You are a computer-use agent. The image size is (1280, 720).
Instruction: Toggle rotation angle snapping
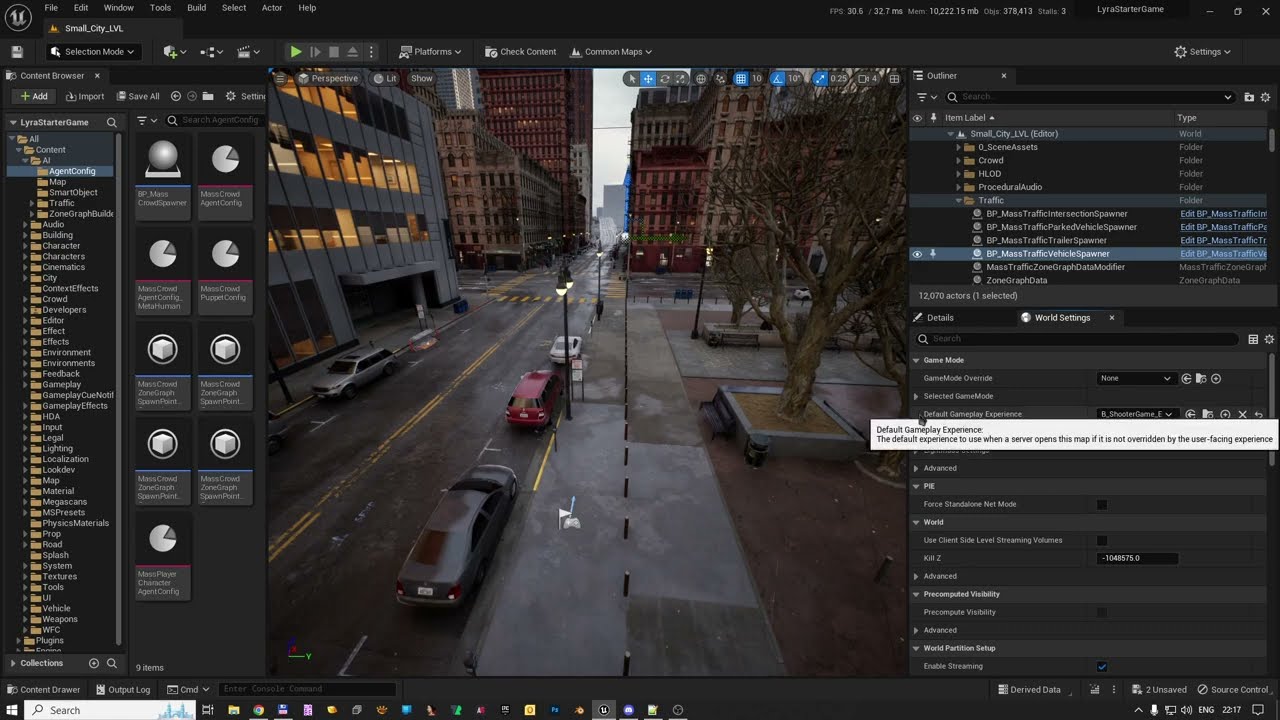pyautogui.click(x=777, y=78)
